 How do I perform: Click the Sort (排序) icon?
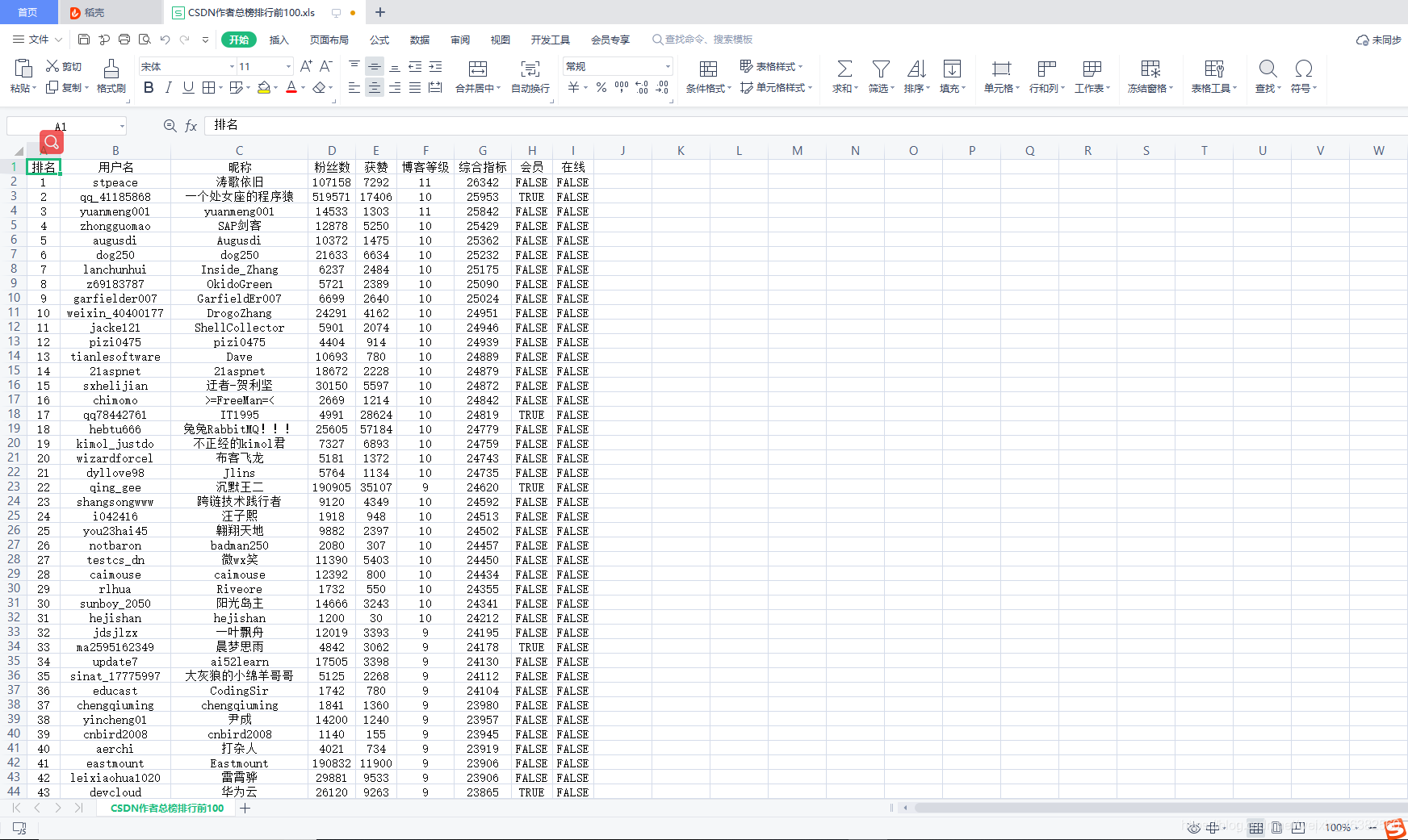click(916, 69)
